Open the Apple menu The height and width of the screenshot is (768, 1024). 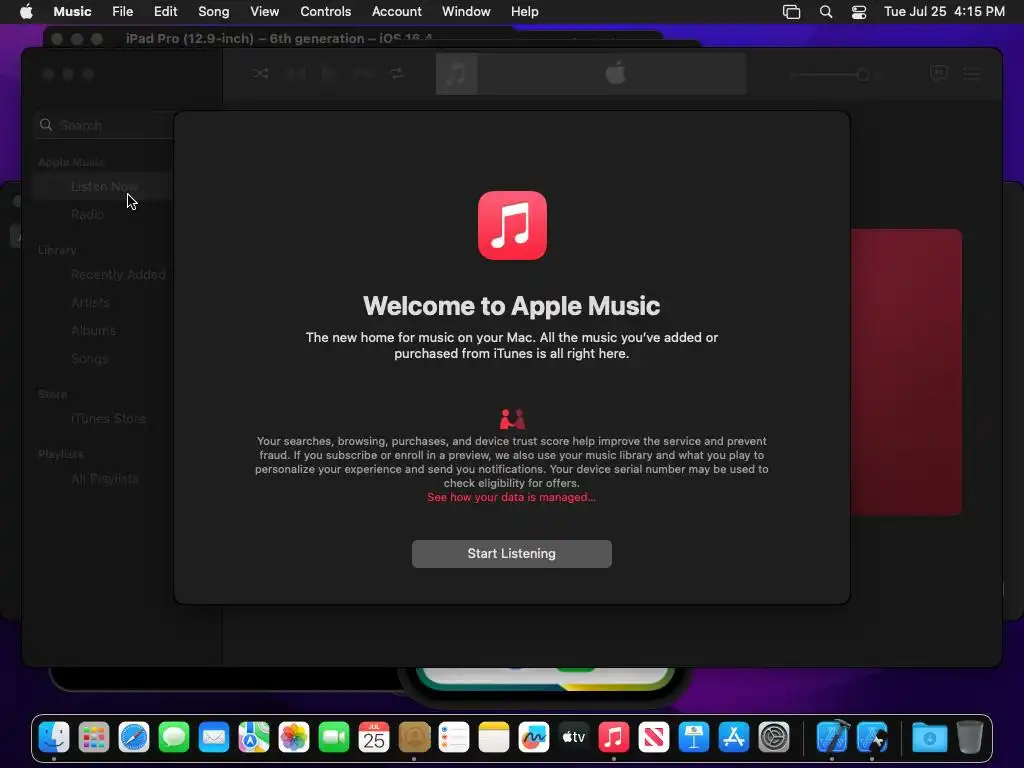point(26,12)
